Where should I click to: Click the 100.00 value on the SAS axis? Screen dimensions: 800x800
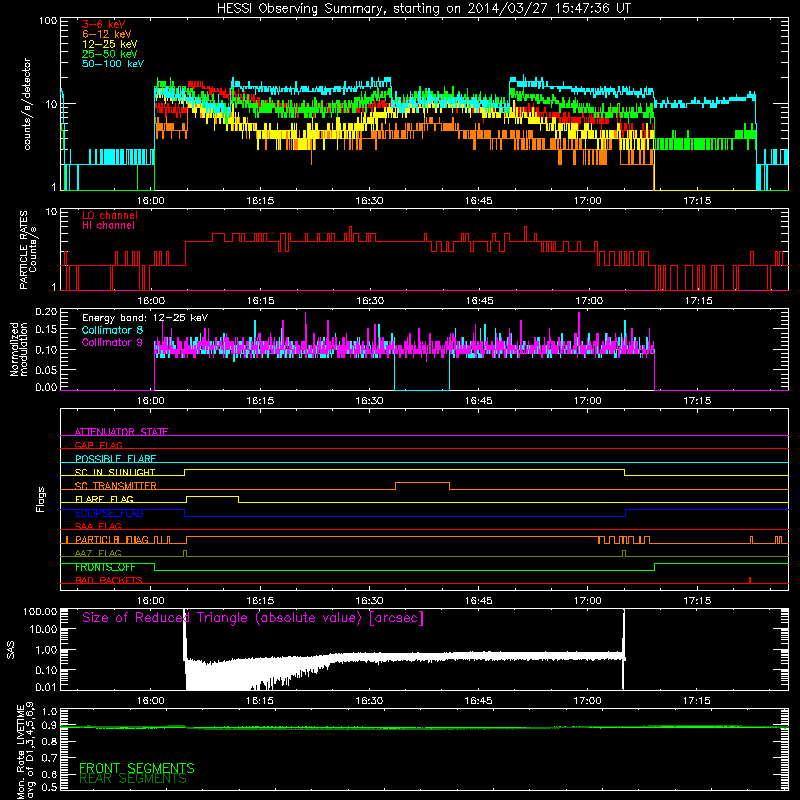pyautogui.click(x=40, y=611)
